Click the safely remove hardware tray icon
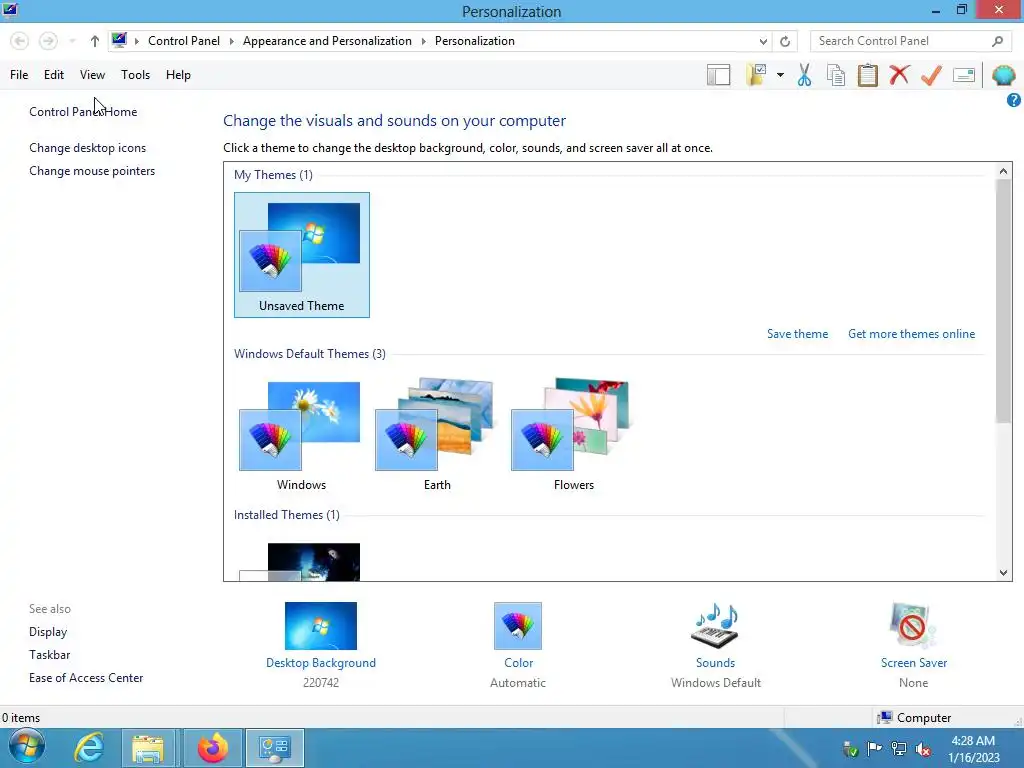 click(850, 749)
